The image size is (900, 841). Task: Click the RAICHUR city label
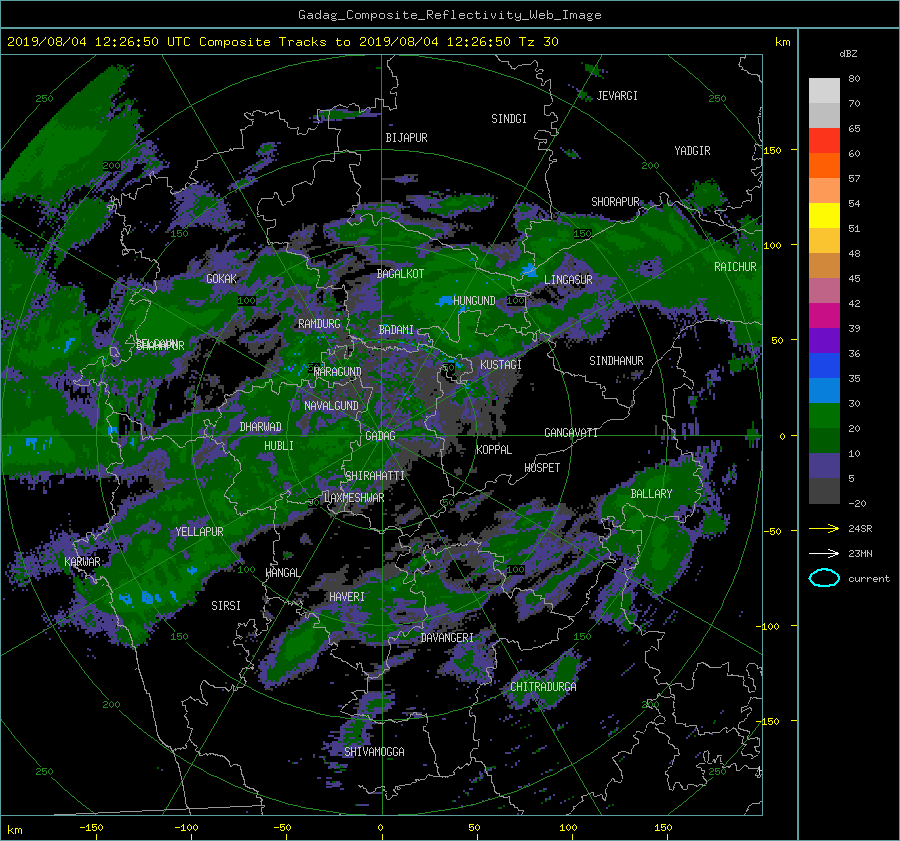tap(735, 267)
